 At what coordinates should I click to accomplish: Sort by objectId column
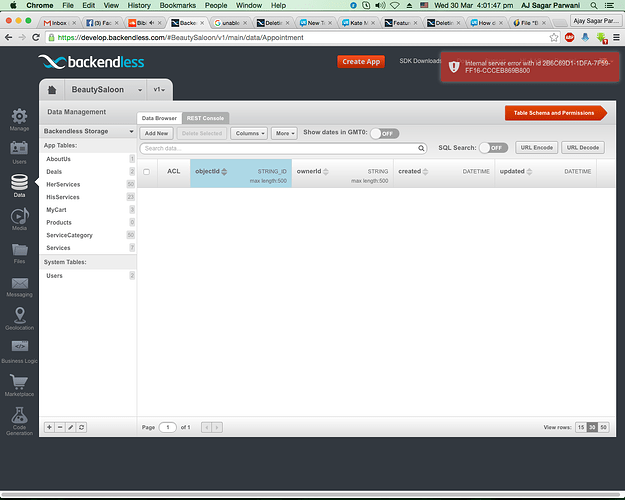pos(224,171)
